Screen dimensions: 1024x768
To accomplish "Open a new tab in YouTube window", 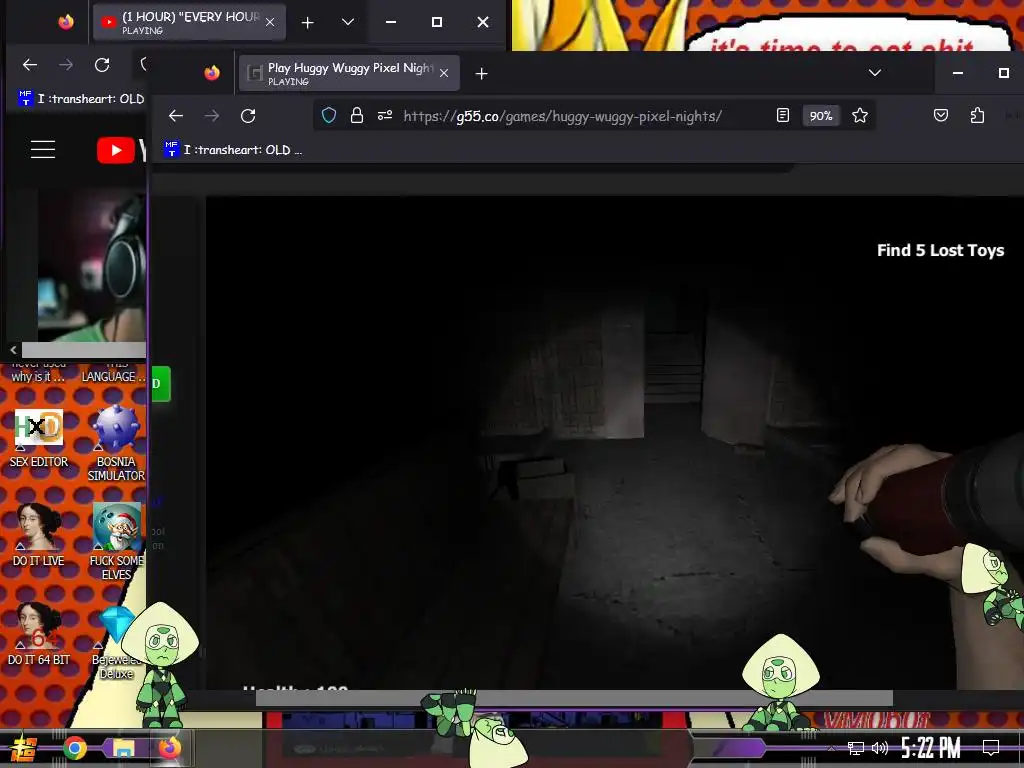I will tap(308, 23).
